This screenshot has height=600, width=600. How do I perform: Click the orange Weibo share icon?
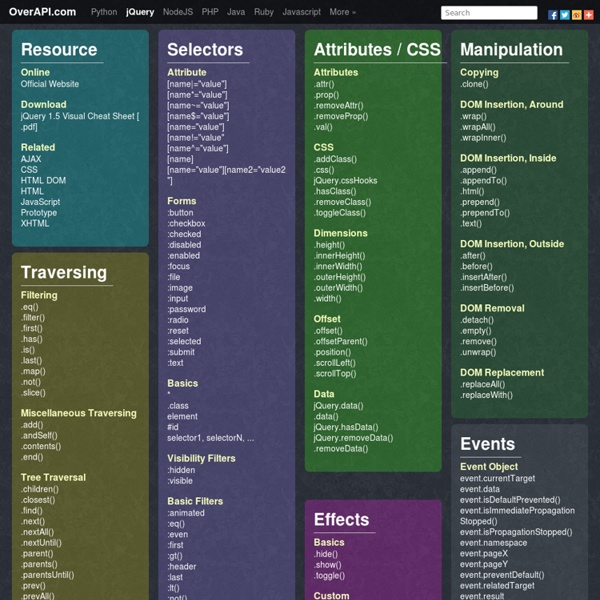(x=577, y=15)
